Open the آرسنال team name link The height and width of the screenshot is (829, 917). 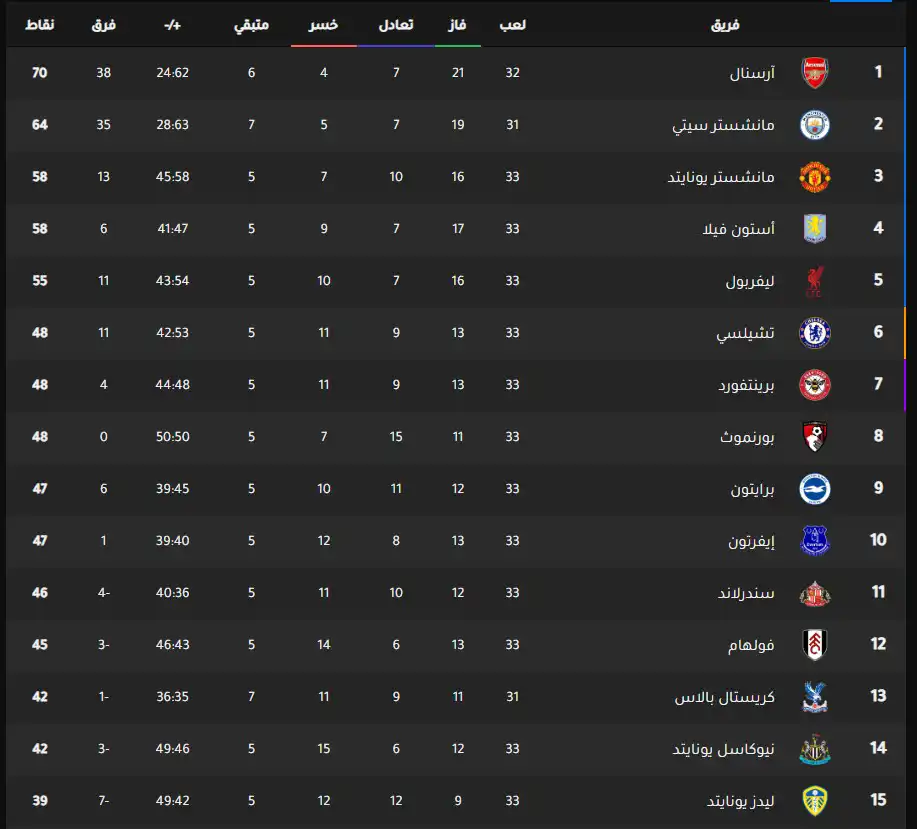(753, 73)
